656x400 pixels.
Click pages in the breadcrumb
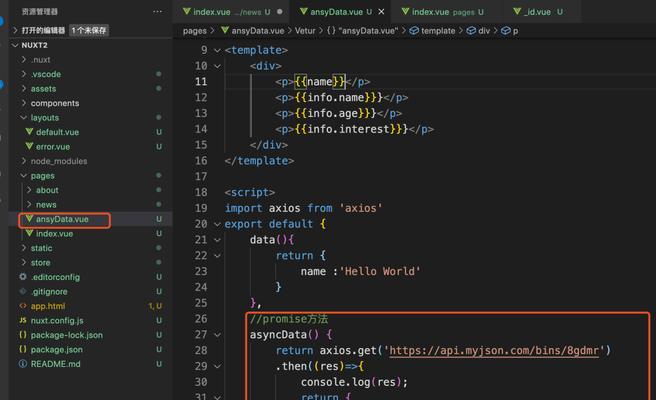195,31
